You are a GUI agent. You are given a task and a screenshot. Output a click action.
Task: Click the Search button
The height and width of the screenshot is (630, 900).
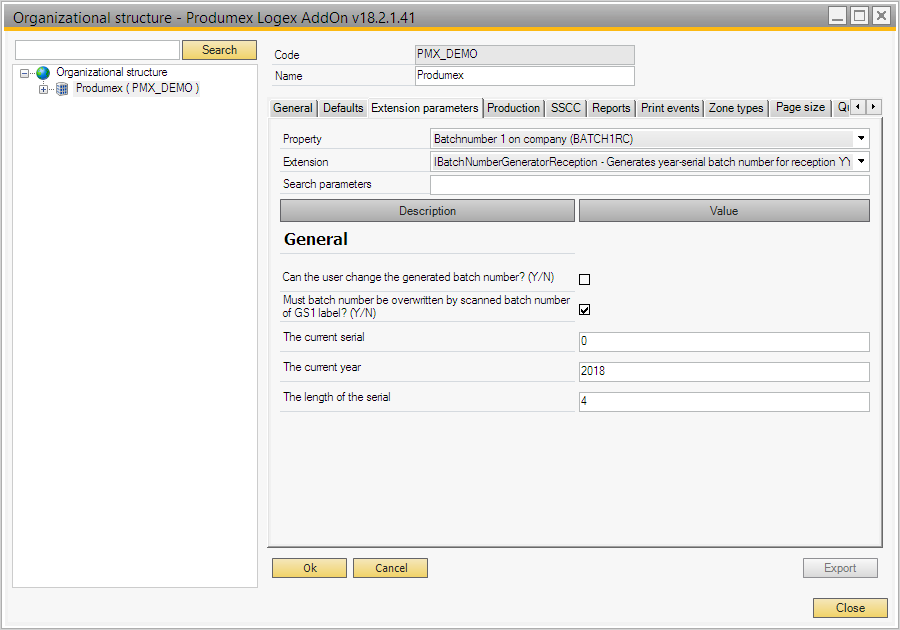pyautogui.click(x=219, y=50)
